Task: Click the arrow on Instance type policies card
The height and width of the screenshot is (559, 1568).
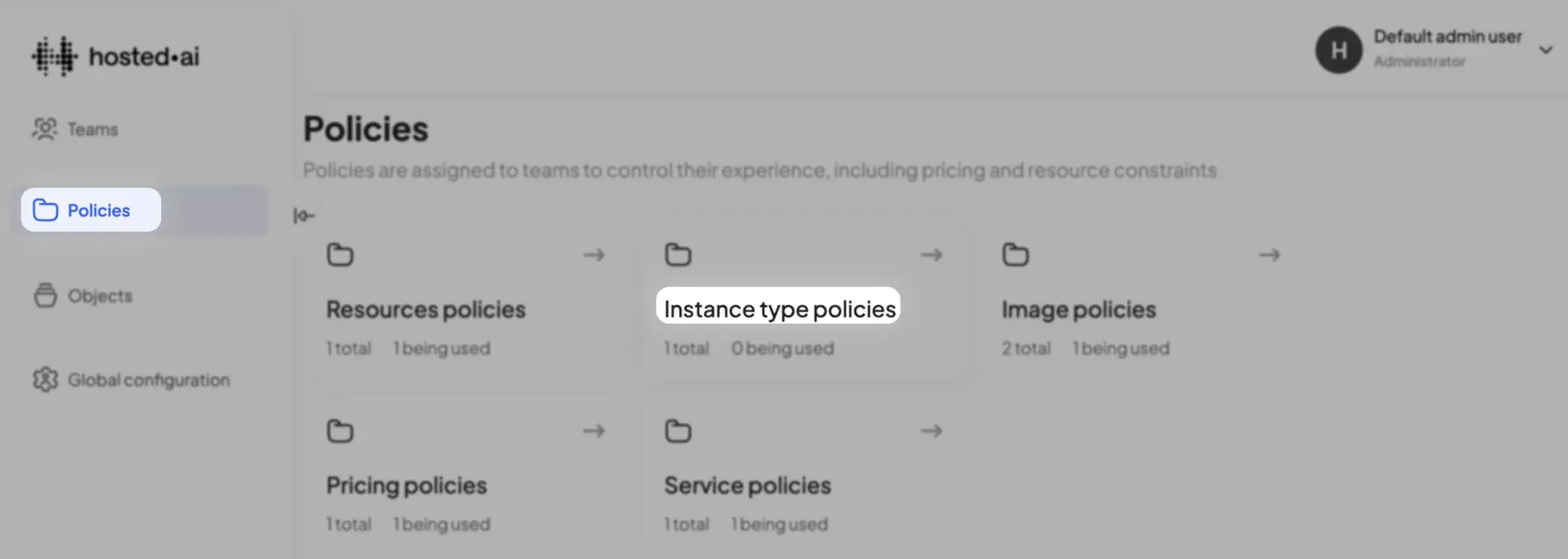Action: tap(932, 254)
